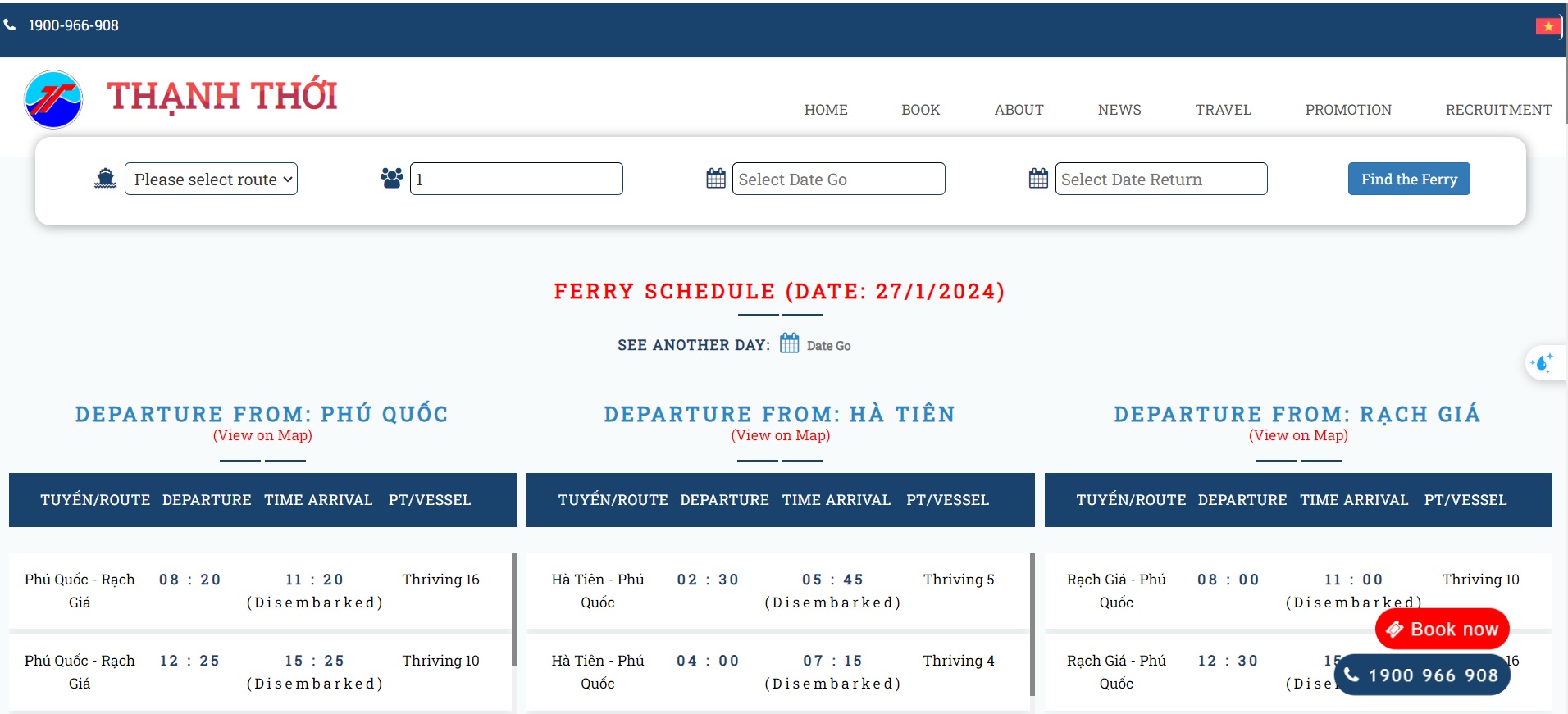Screen dimensions: 1568x714
Task: Click the passengers group icon
Action: coord(391,179)
